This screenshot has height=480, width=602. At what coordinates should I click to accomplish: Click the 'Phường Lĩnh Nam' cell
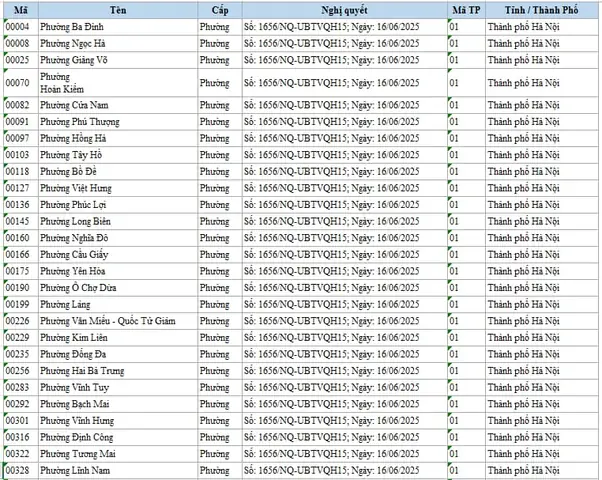(118, 470)
